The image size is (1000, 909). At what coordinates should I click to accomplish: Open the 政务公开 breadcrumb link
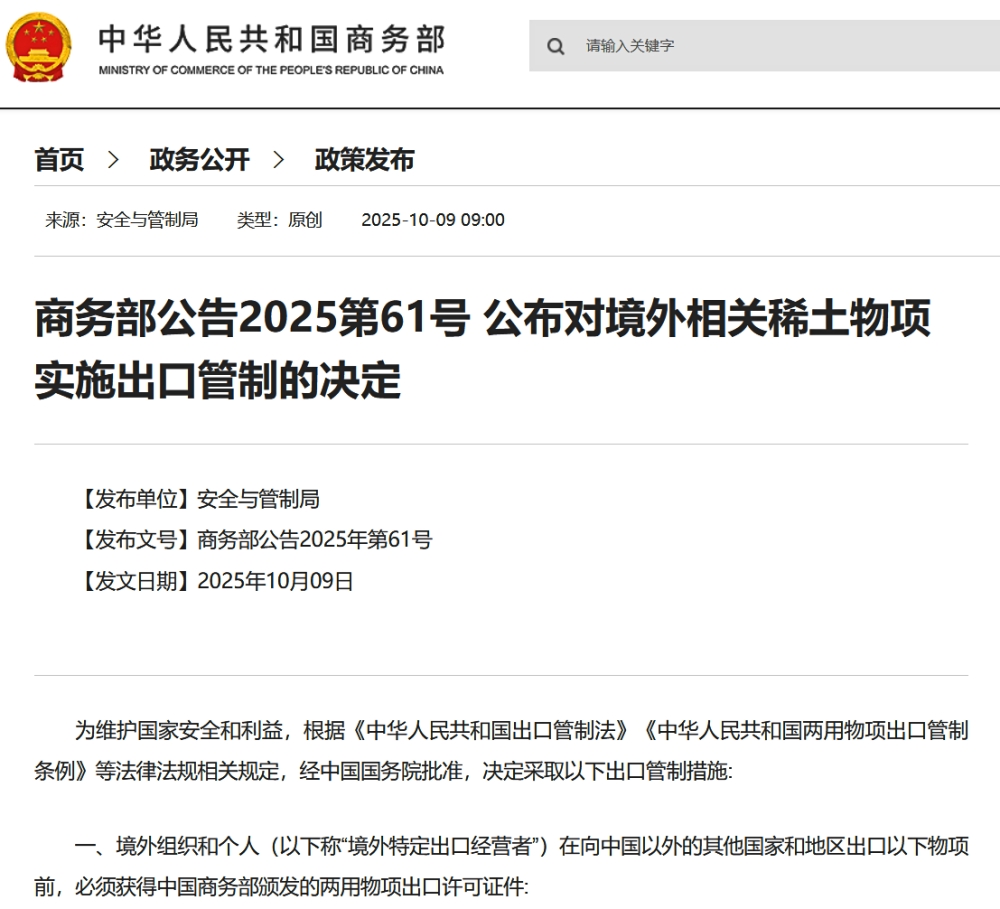point(199,160)
